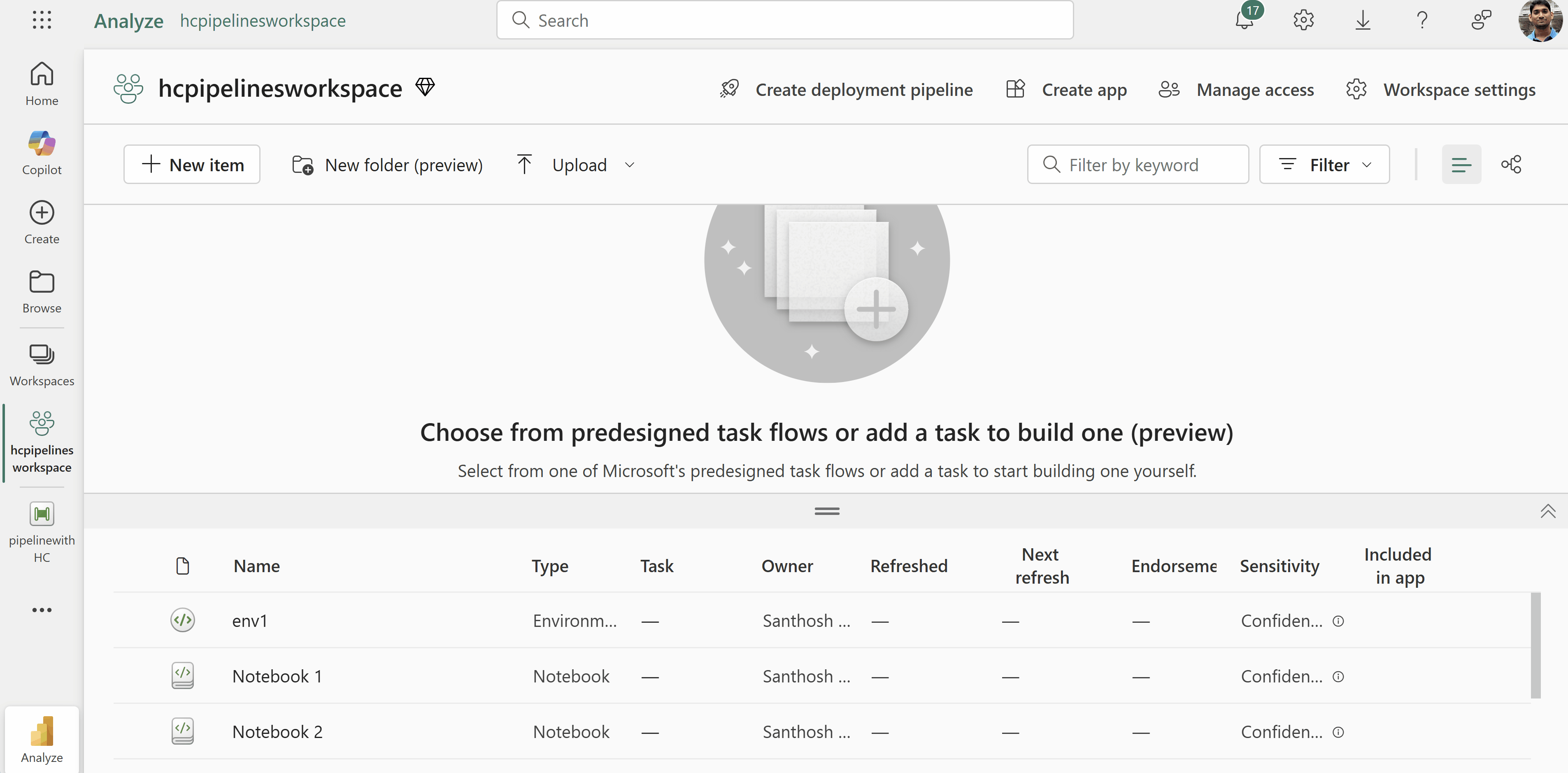Switch to lineage view icon

pyautogui.click(x=1511, y=164)
